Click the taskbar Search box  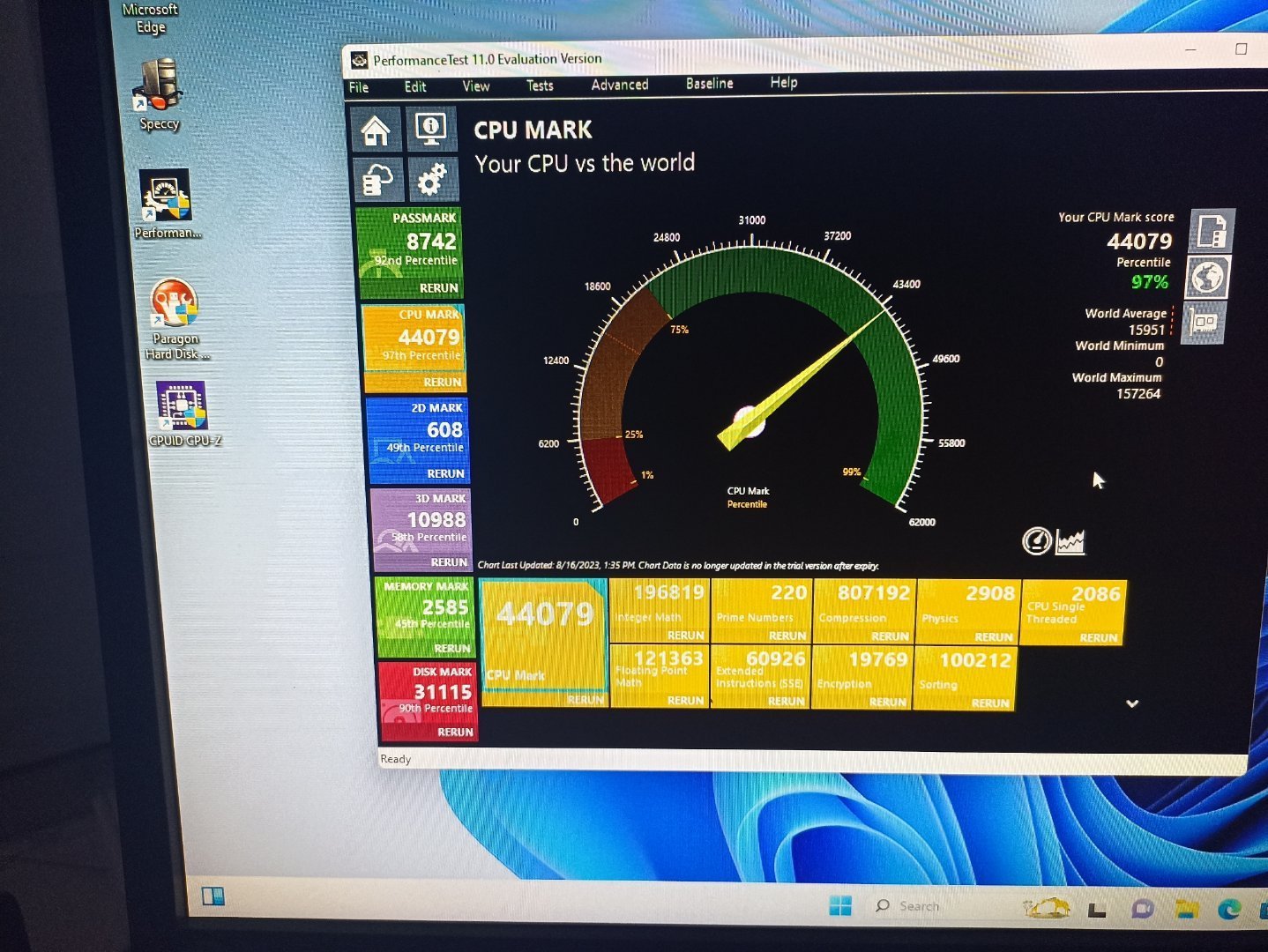[957, 906]
